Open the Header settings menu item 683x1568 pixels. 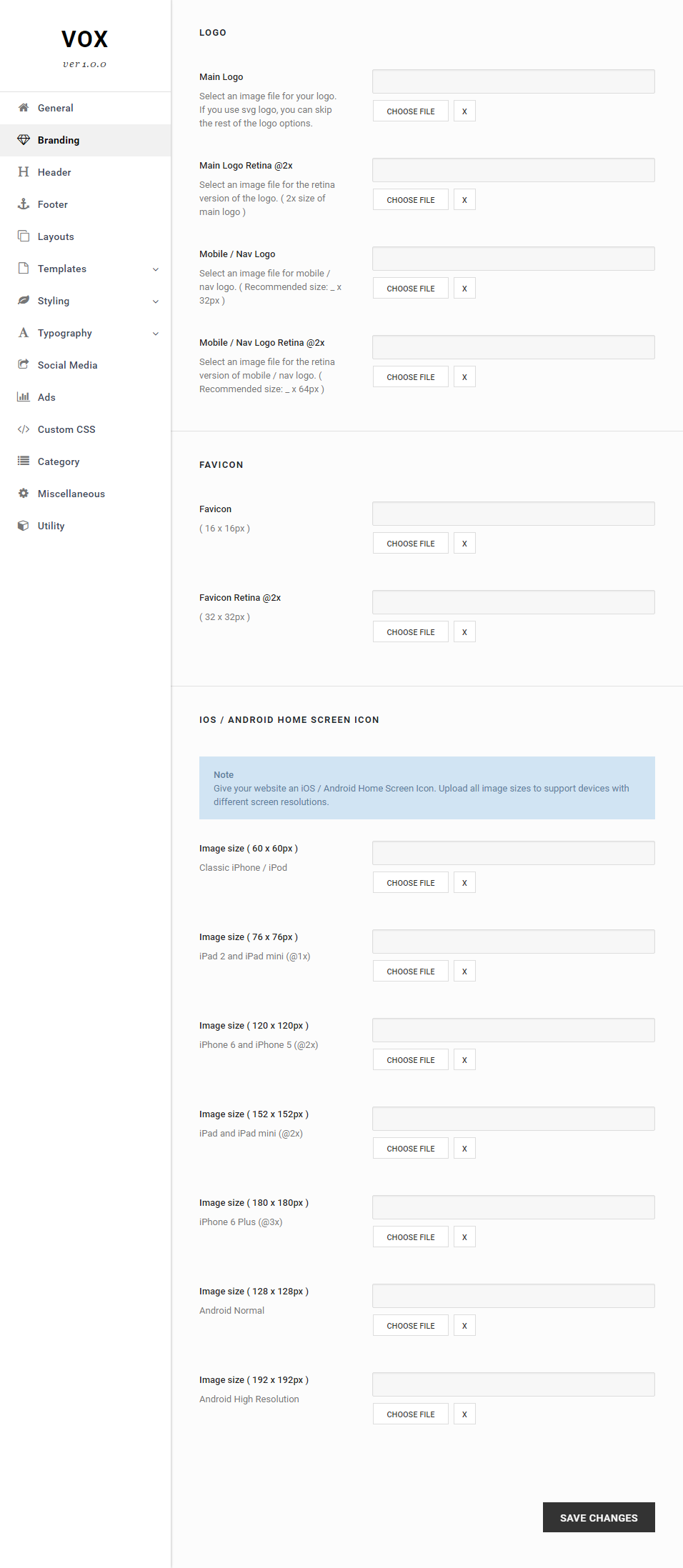click(x=54, y=172)
